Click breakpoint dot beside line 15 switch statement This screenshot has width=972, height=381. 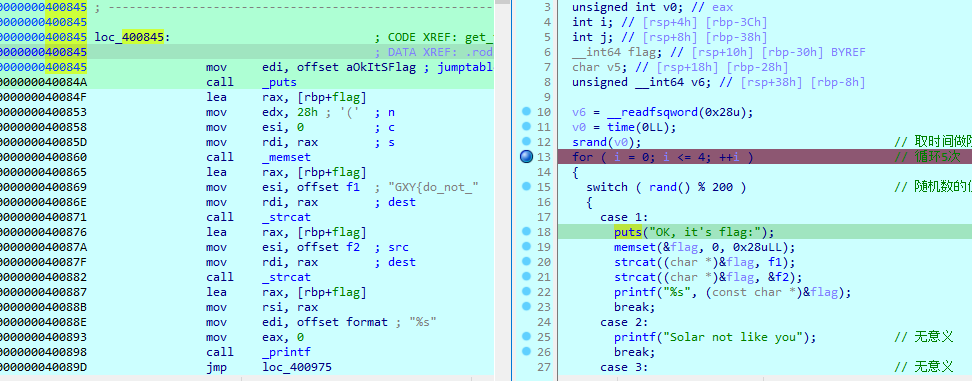(x=526, y=186)
